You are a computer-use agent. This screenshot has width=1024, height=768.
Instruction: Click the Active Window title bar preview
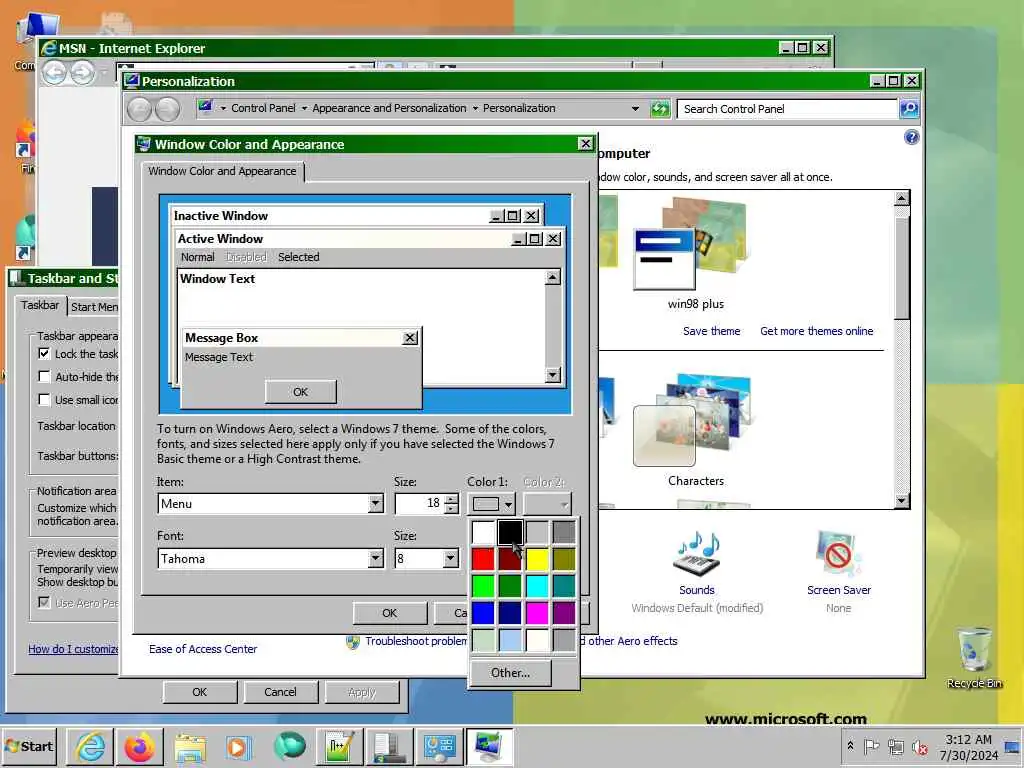[x=369, y=239]
